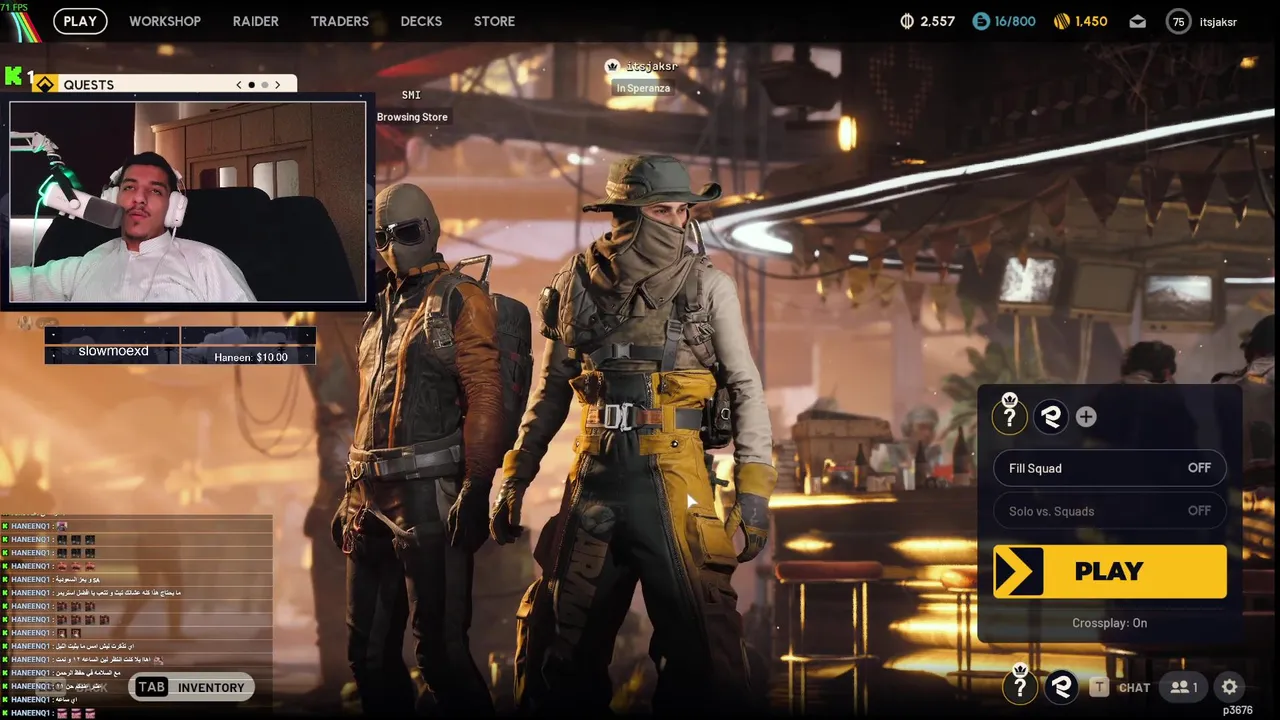Open CHAT in the bottom bar

[x=1134, y=688]
